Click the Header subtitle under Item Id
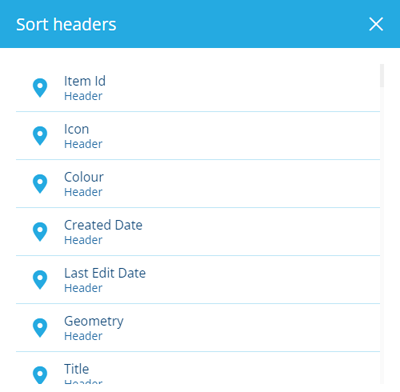Viewport: 400px width, 392px height. 83,96
